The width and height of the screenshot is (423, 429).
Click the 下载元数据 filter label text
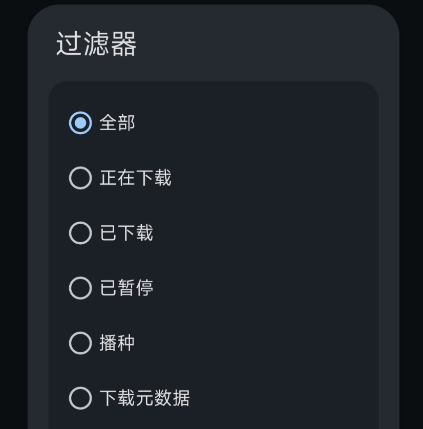click(x=145, y=398)
